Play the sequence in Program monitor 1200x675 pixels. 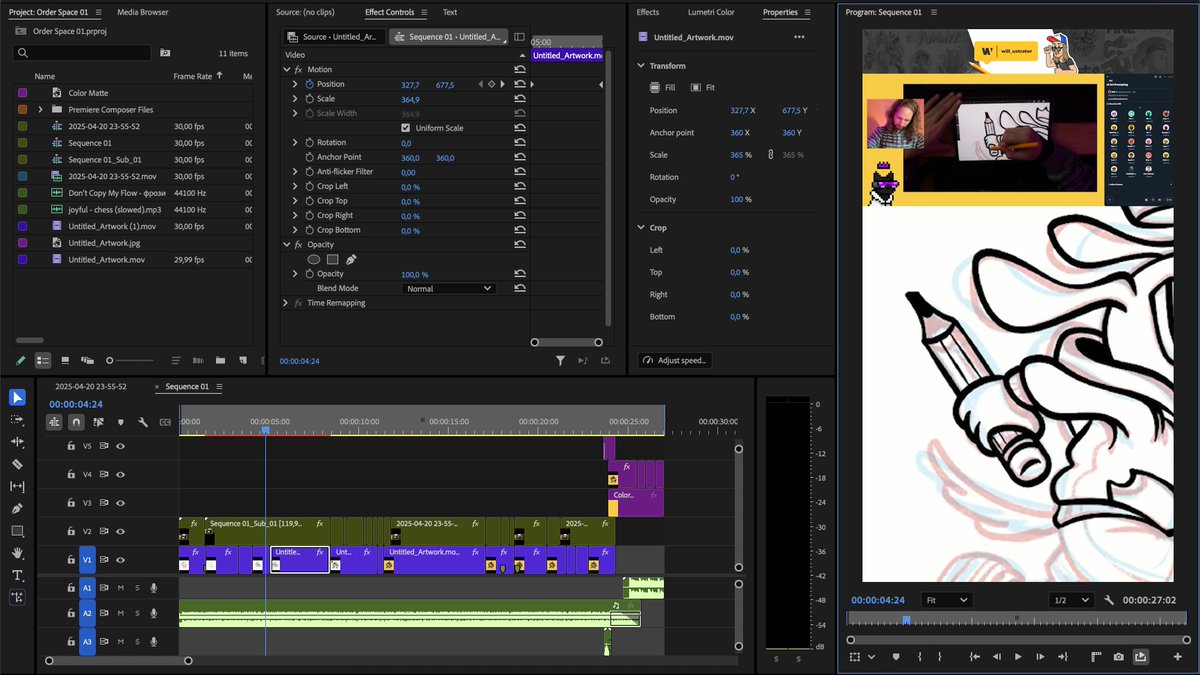(x=1018, y=657)
